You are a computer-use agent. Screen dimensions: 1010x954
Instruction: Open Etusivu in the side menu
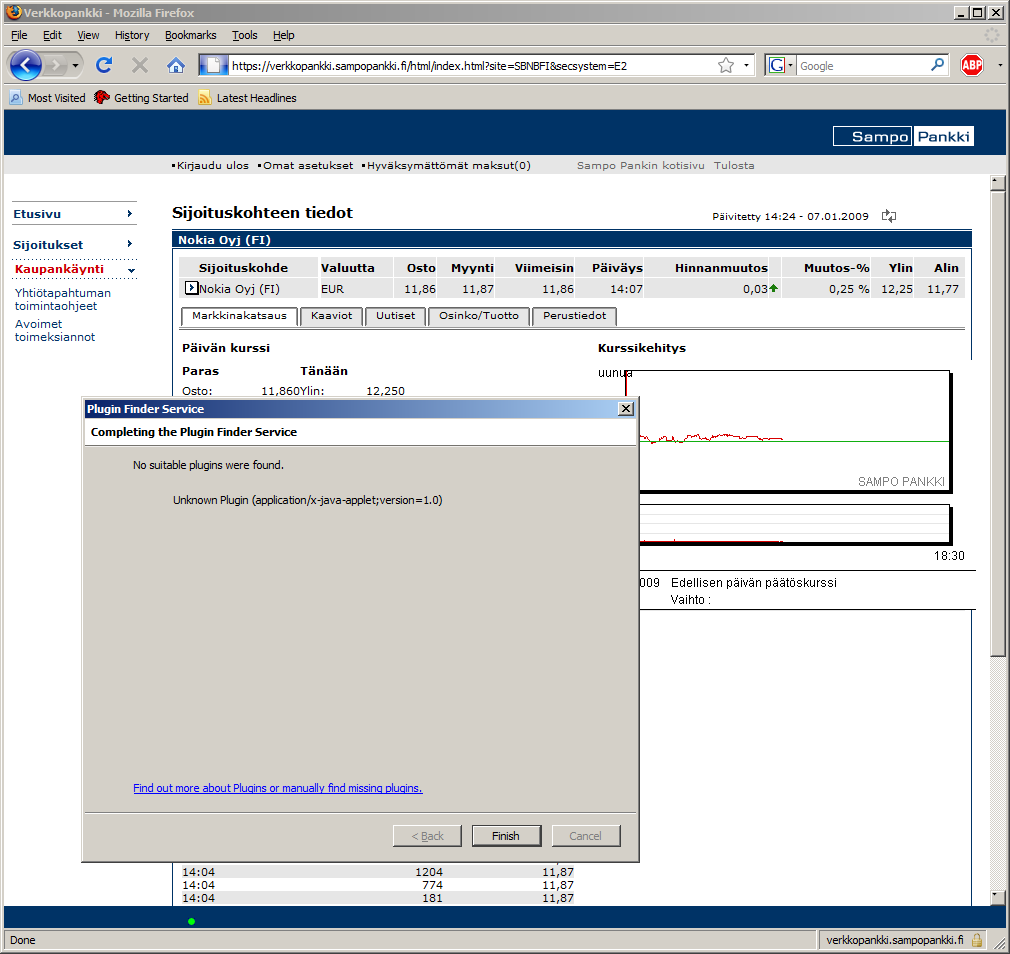pos(73,214)
